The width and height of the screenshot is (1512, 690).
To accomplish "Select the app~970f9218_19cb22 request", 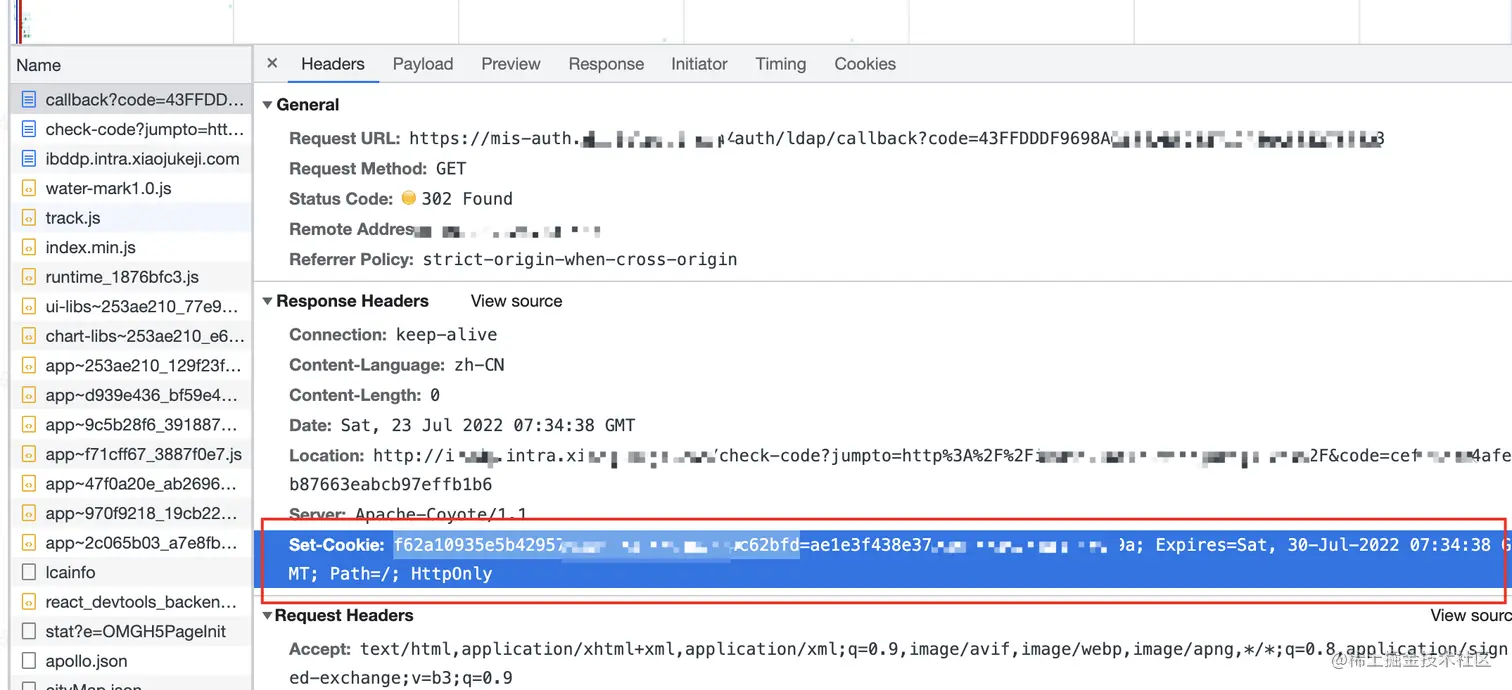I will (131, 513).
